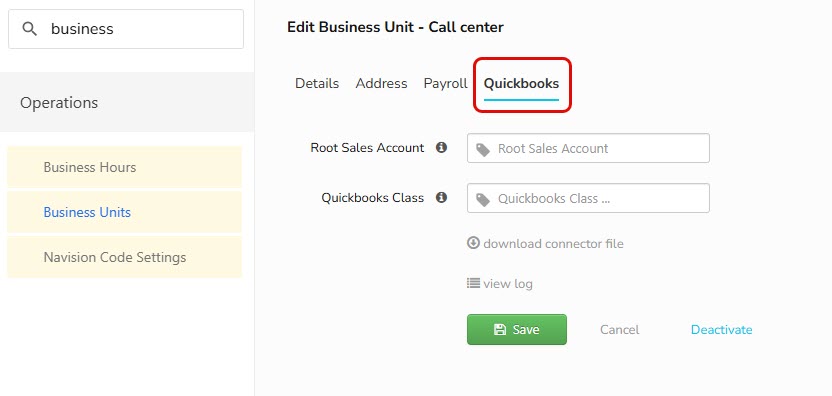Viewport: 832px width, 396px height.
Task: Cancel editing the business unit
Action: tap(619, 330)
